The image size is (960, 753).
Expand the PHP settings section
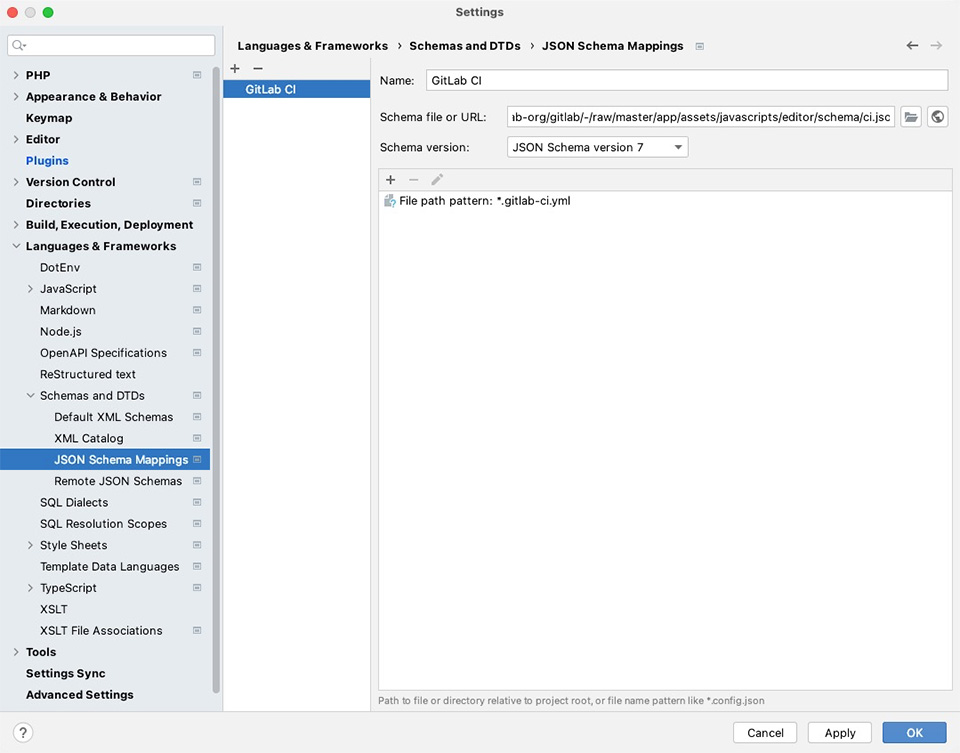[x=16, y=75]
